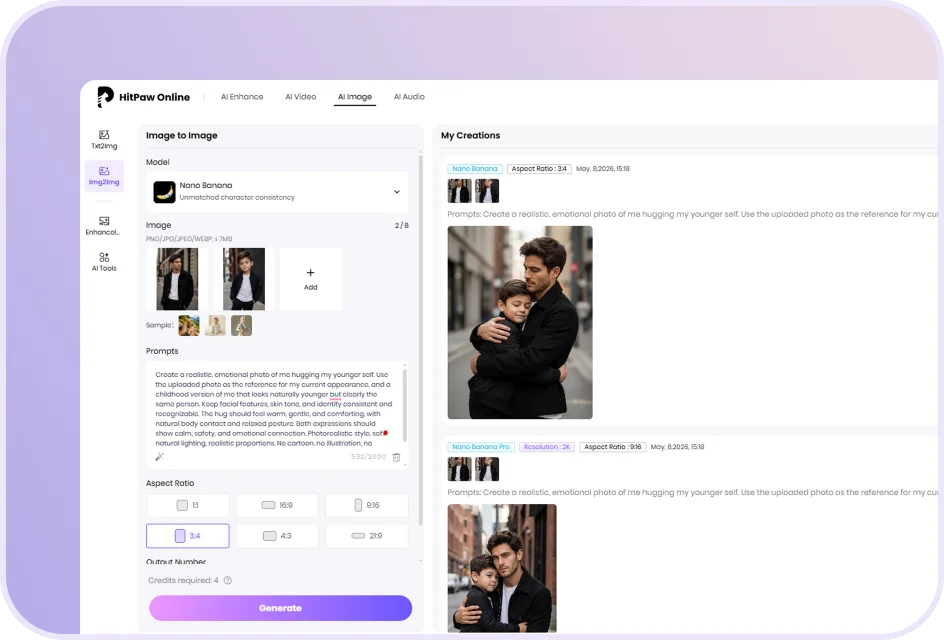Image resolution: width=944 pixels, height=640 pixels.
Task: Click the plus Add image tile
Action: click(311, 279)
